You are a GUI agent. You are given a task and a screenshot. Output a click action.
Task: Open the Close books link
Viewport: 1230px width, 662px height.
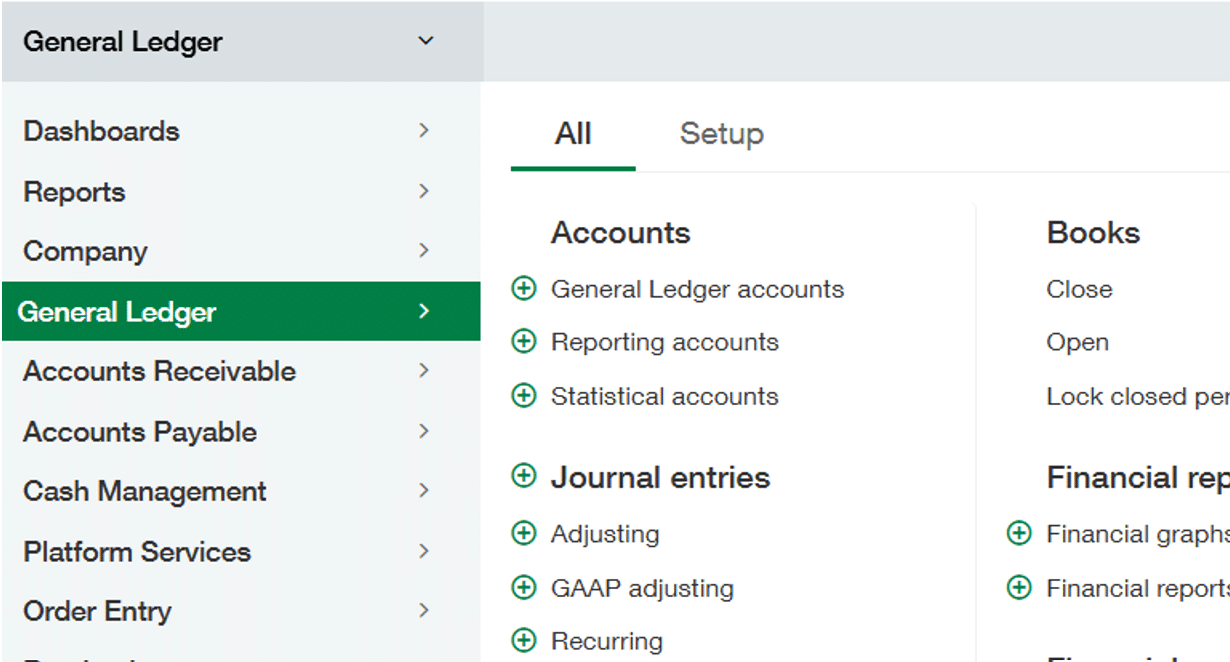point(1079,289)
